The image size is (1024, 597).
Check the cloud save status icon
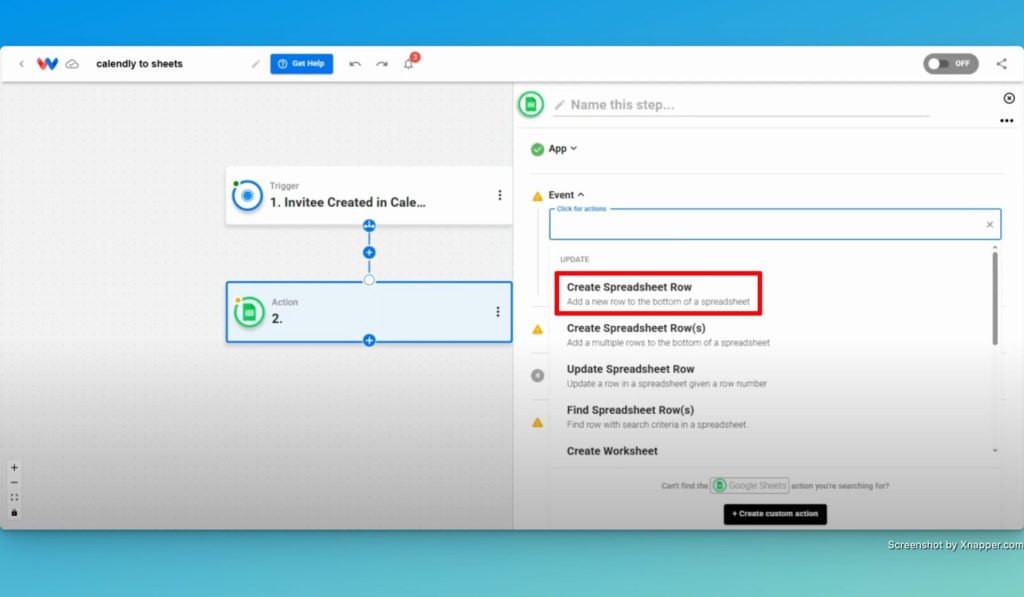[72, 64]
